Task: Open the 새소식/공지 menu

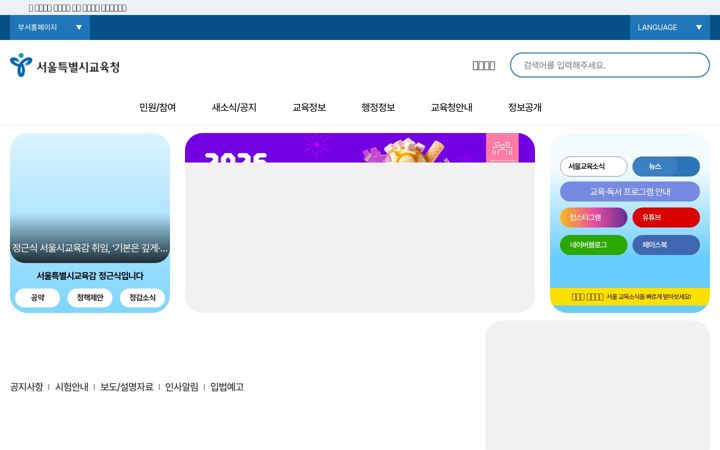Action: tap(234, 107)
